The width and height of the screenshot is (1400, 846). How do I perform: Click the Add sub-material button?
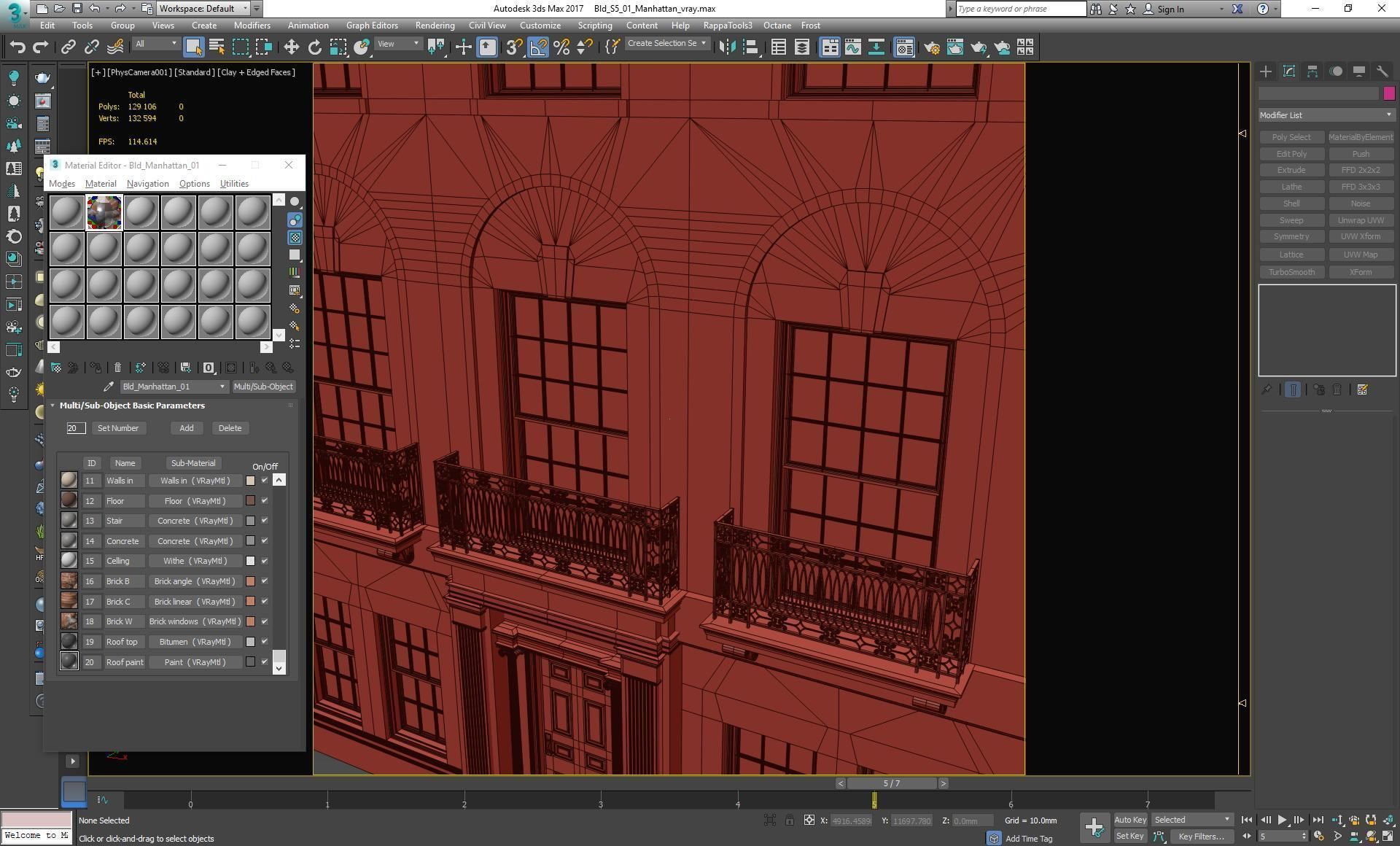[x=187, y=429]
